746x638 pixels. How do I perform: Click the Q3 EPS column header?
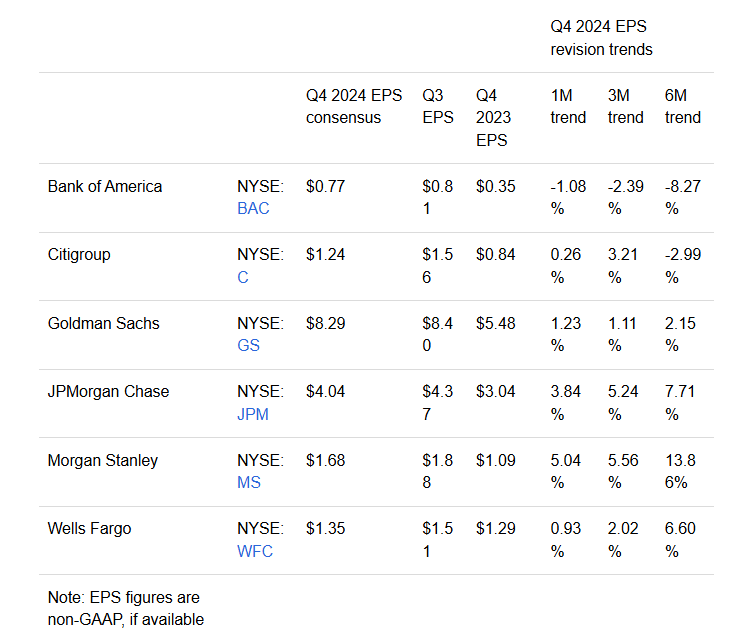(x=437, y=106)
